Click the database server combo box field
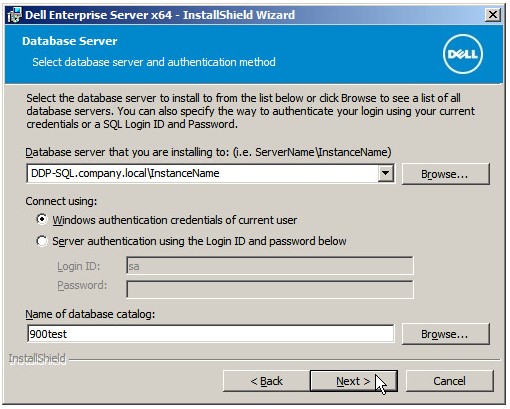510x409 pixels. [210, 173]
